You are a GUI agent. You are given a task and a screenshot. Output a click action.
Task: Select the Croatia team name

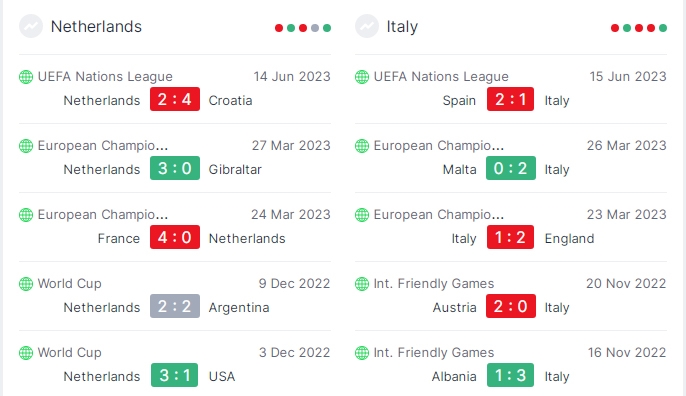(230, 101)
